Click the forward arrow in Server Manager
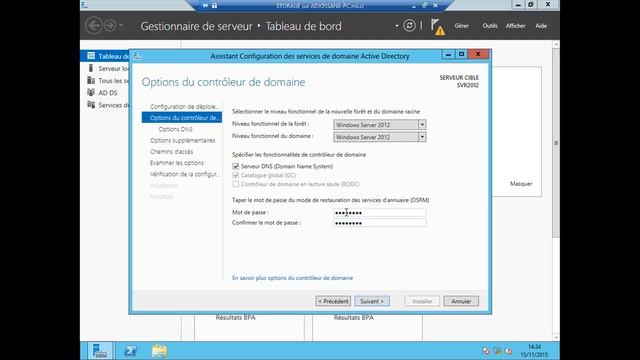The height and width of the screenshot is (360, 640). tap(109, 26)
